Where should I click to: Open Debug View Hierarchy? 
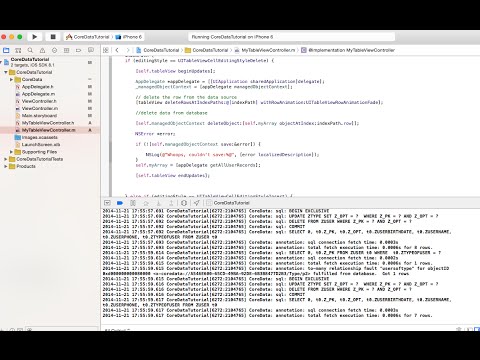[184, 203]
